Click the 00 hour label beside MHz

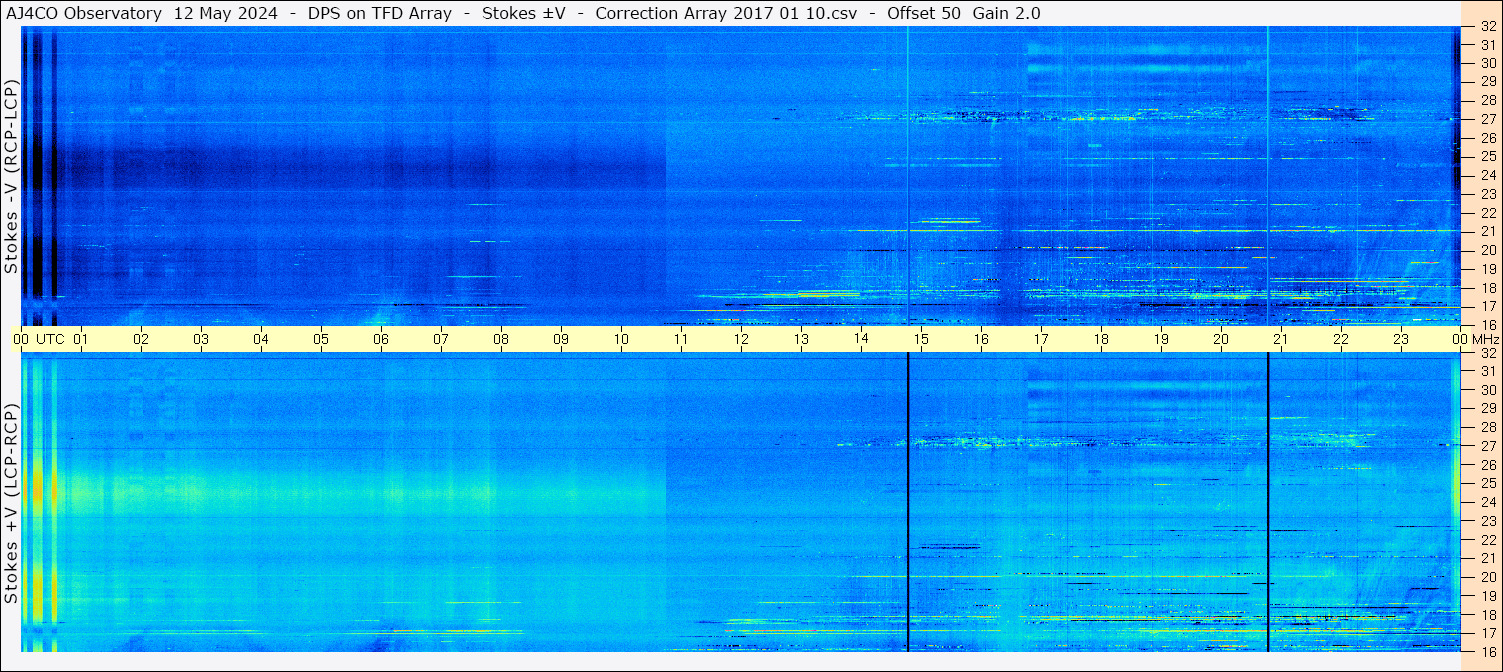(x=1460, y=339)
